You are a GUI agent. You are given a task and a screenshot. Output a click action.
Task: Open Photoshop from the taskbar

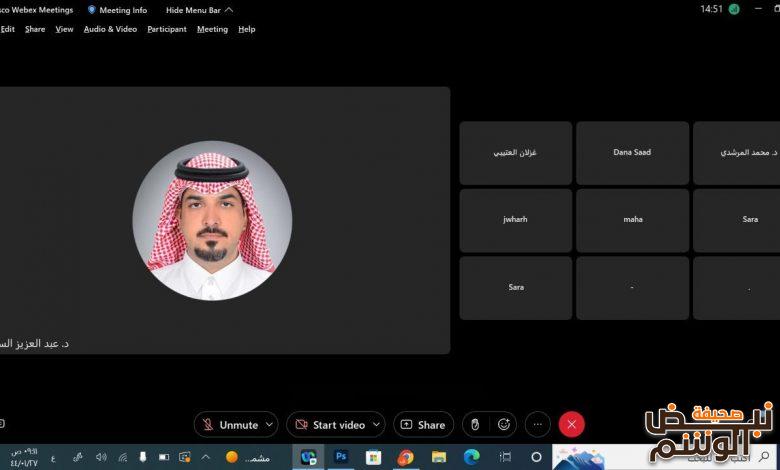point(341,457)
